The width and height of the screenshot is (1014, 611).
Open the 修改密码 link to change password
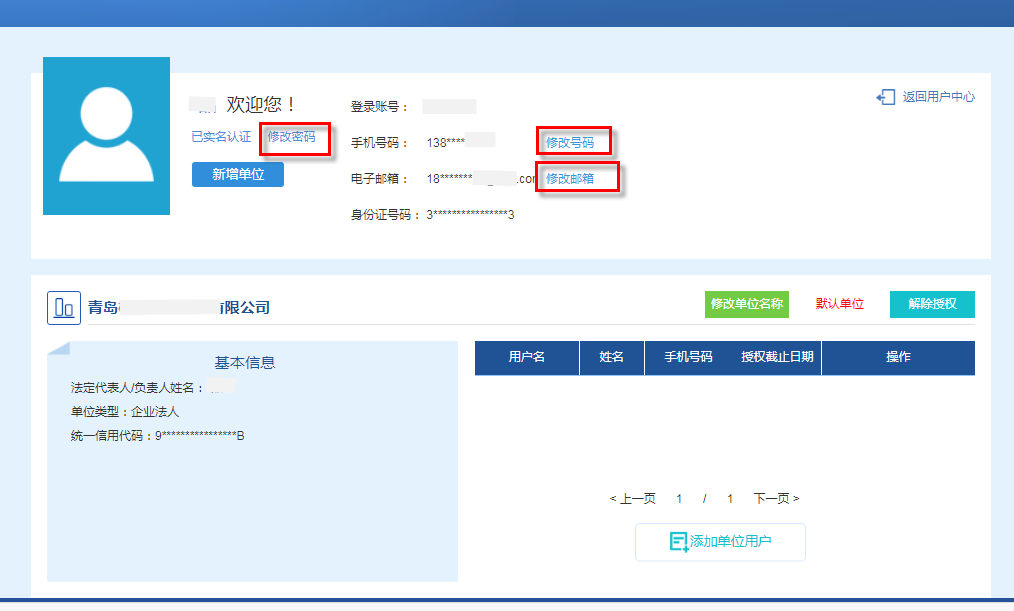293,138
